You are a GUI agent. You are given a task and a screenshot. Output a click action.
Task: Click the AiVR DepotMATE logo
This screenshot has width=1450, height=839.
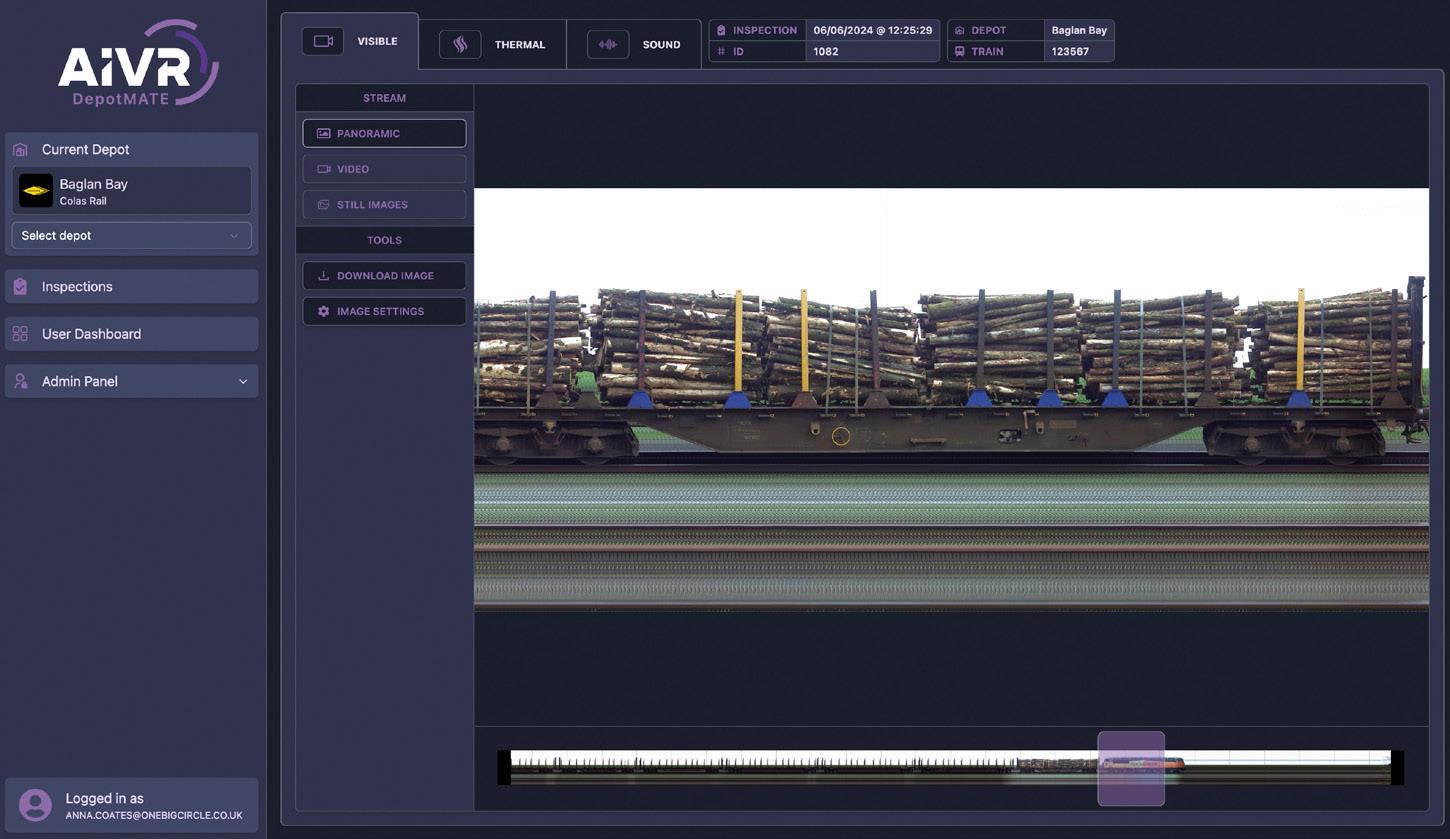[138, 63]
